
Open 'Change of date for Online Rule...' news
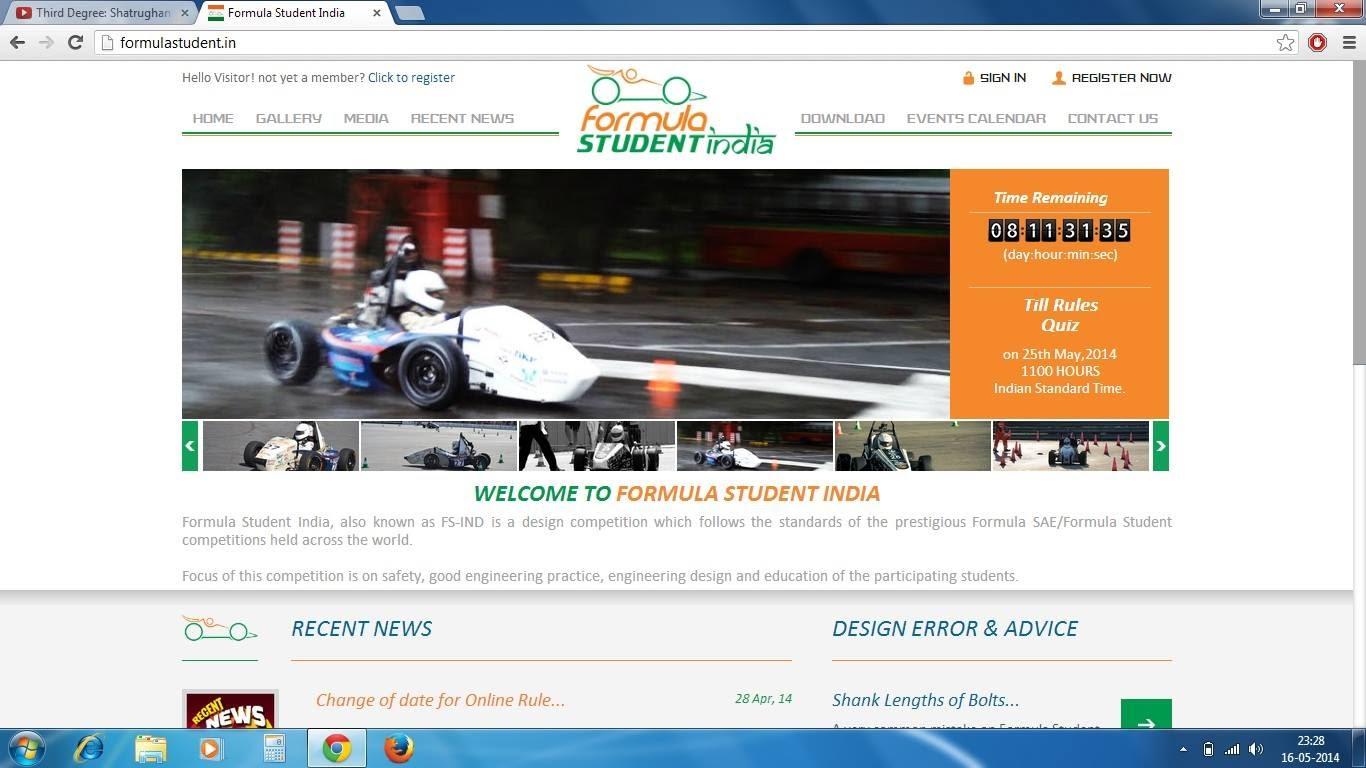[440, 700]
